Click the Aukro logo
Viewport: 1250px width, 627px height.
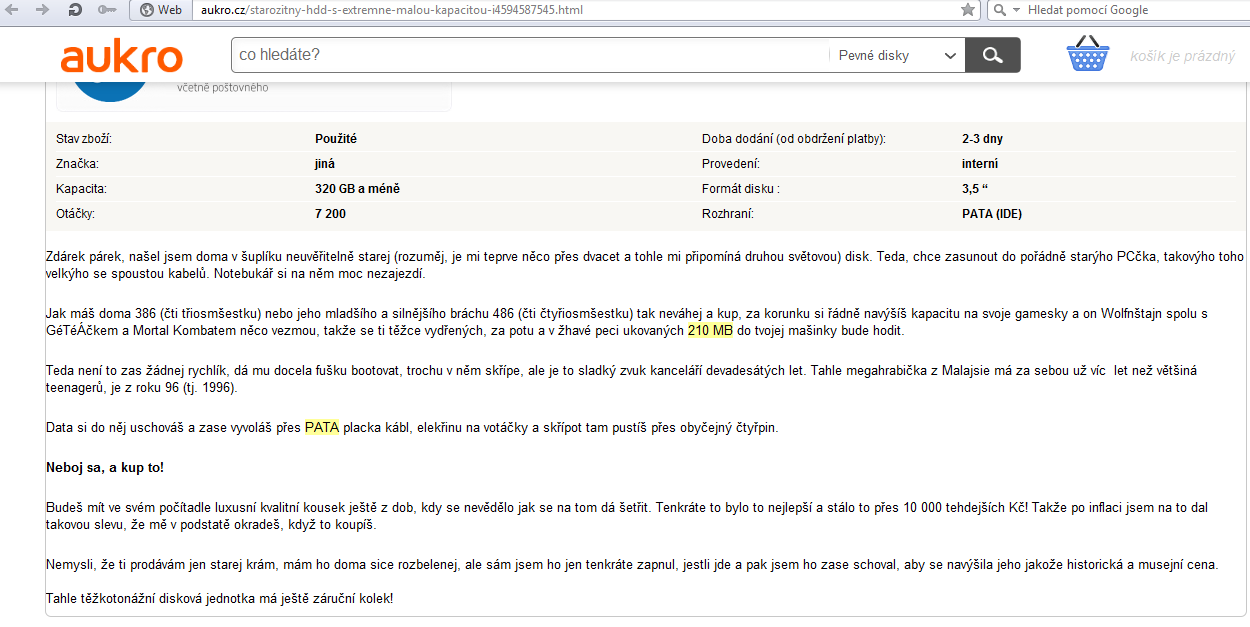(x=121, y=56)
